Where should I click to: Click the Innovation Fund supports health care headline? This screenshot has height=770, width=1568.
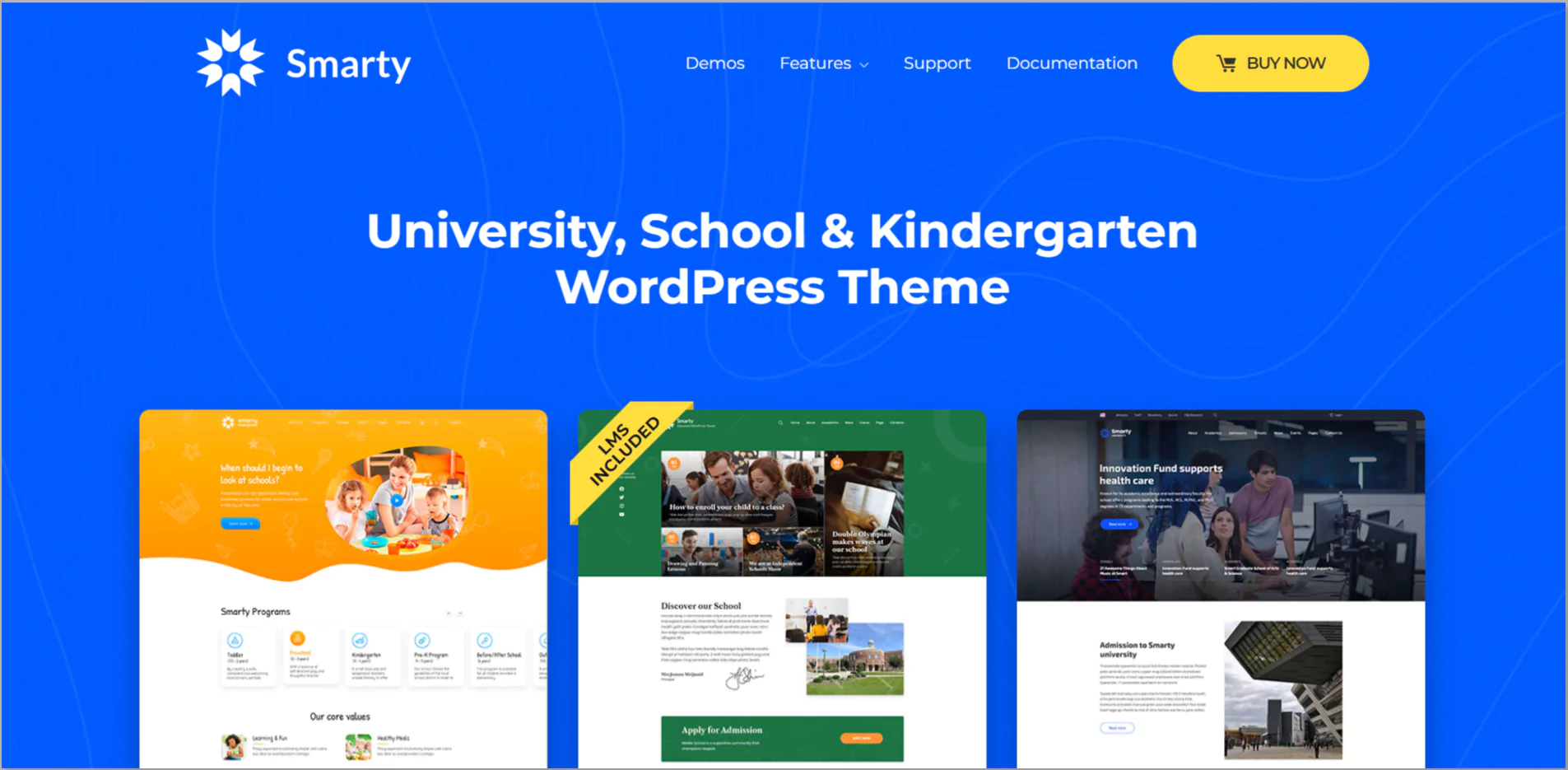coord(1161,474)
